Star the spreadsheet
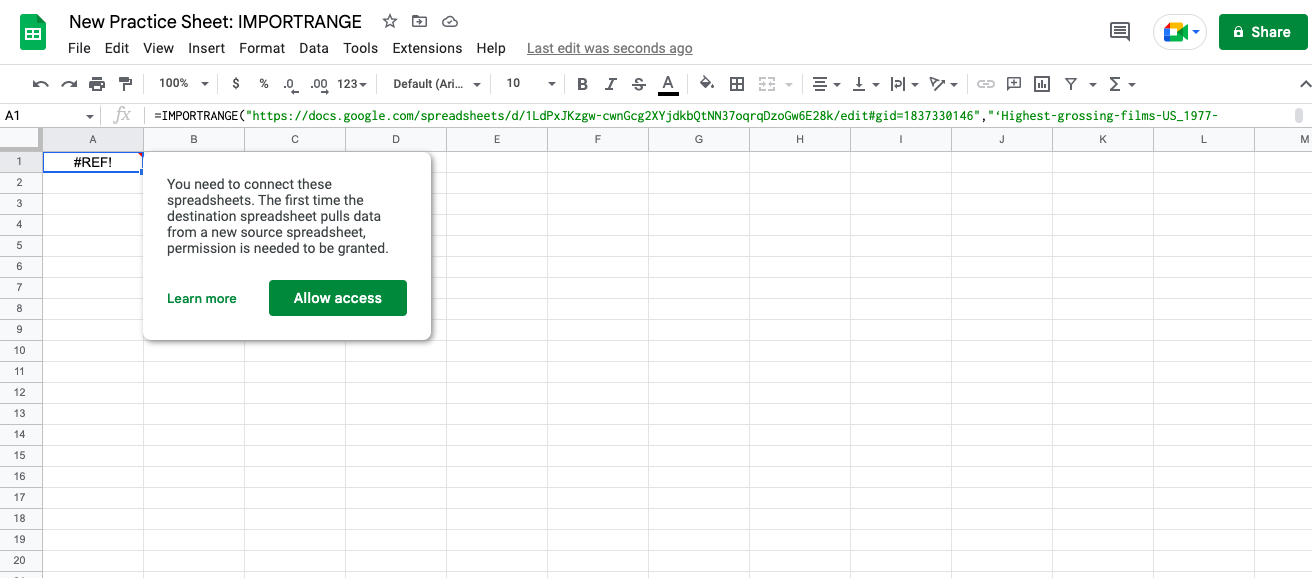This screenshot has width=1312, height=578. [389, 21]
